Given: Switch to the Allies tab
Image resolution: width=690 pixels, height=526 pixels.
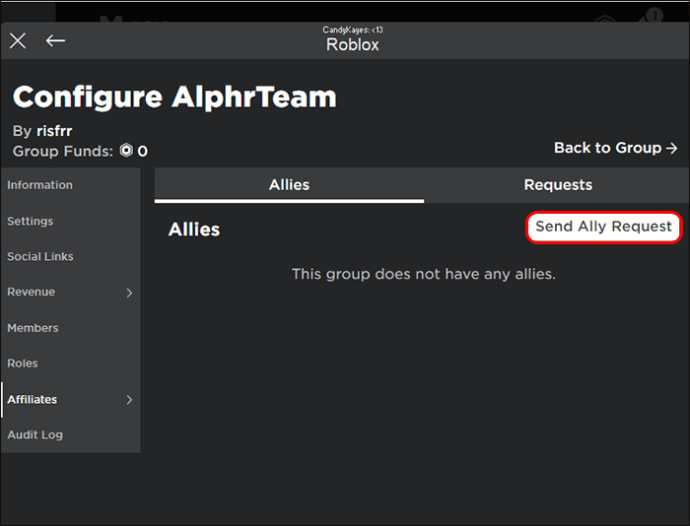Looking at the screenshot, I should pyautogui.click(x=289, y=185).
